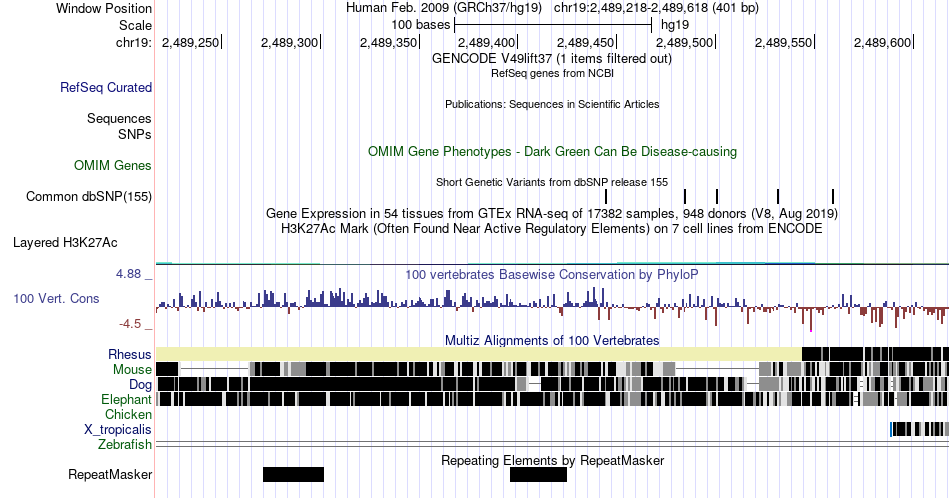Select the Mouse alignment row label
The height and width of the screenshot is (498, 950).
132,370
